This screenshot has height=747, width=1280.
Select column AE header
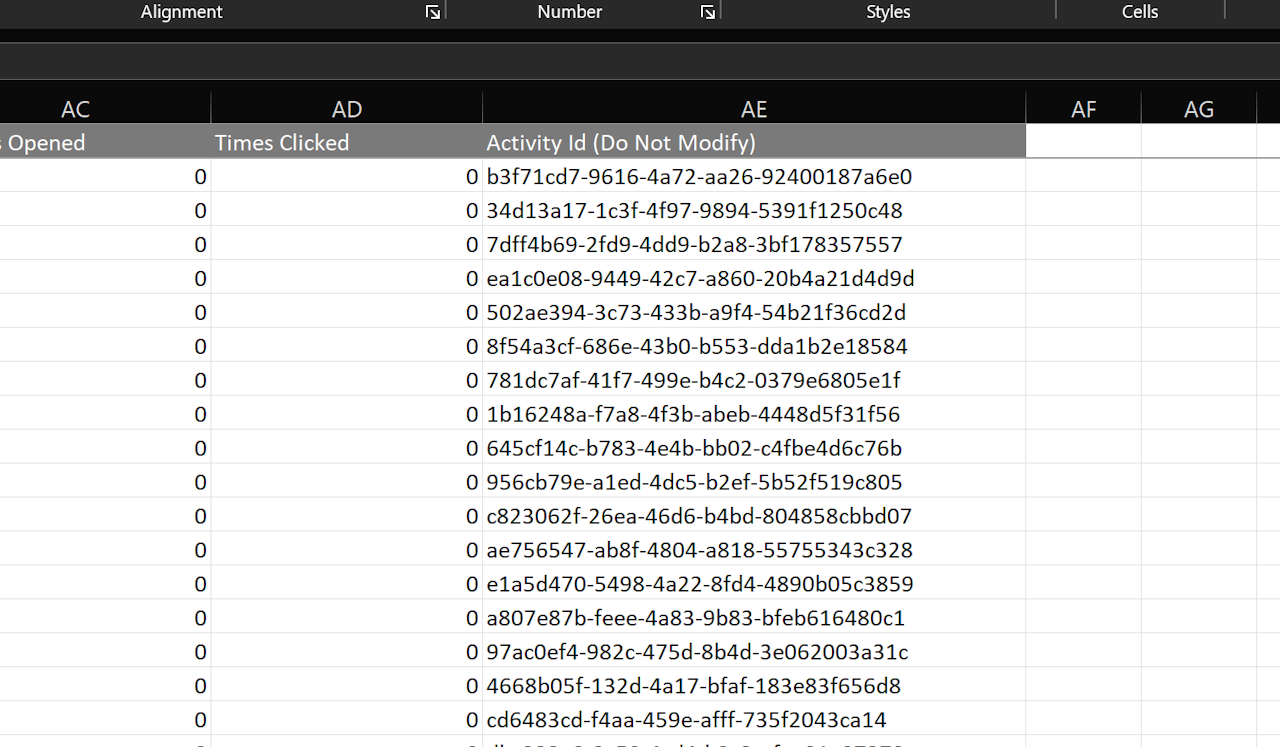(753, 108)
